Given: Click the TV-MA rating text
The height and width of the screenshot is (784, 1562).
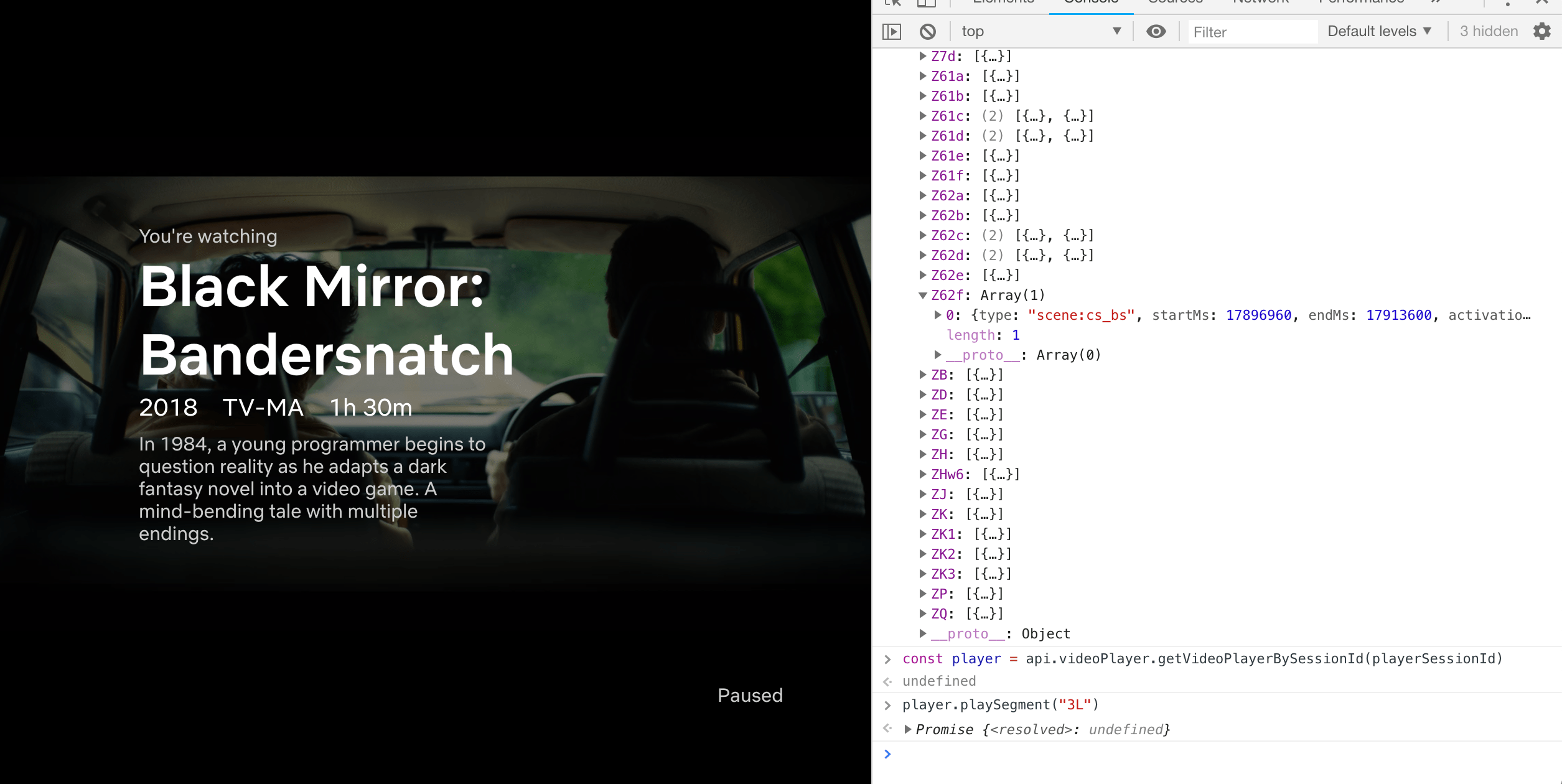Looking at the screenshot, I should coord(263,408).
